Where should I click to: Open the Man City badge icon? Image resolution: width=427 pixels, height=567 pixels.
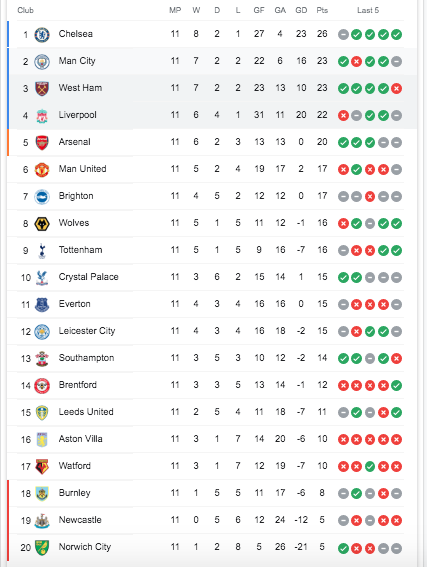[x=42, y=61]
